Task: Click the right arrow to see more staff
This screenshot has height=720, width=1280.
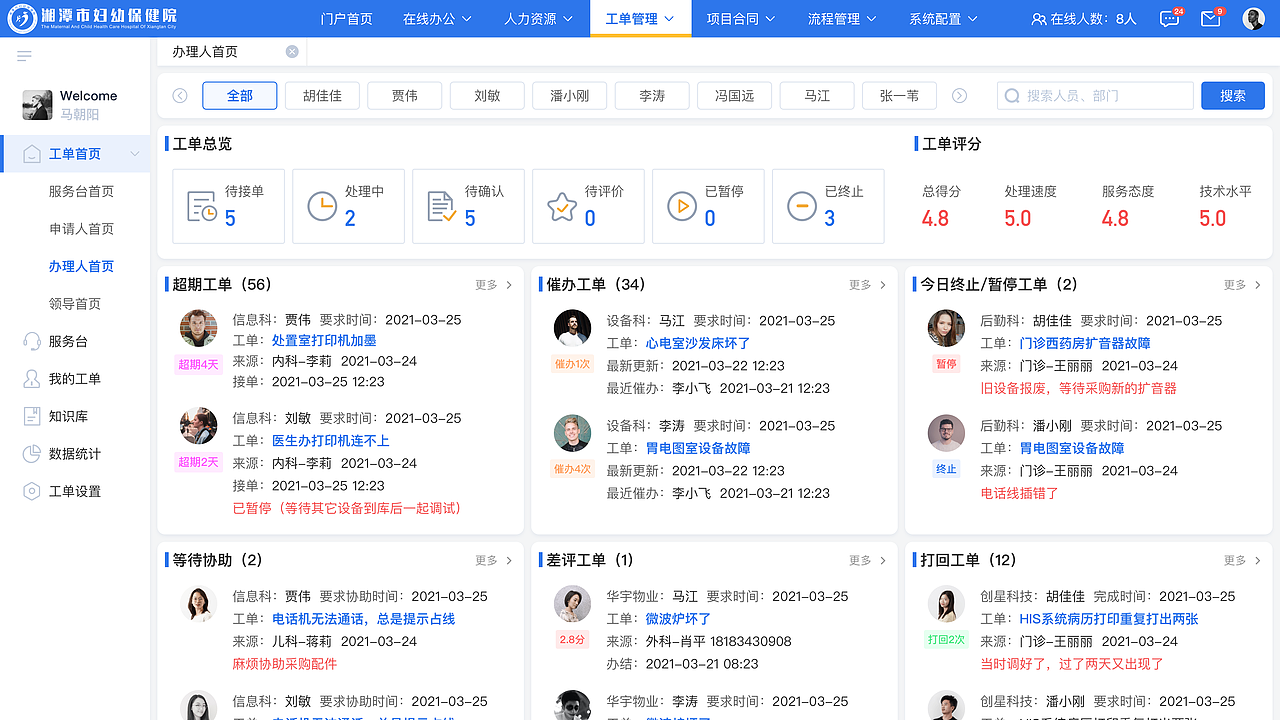Action: click(x=959, y=95)
